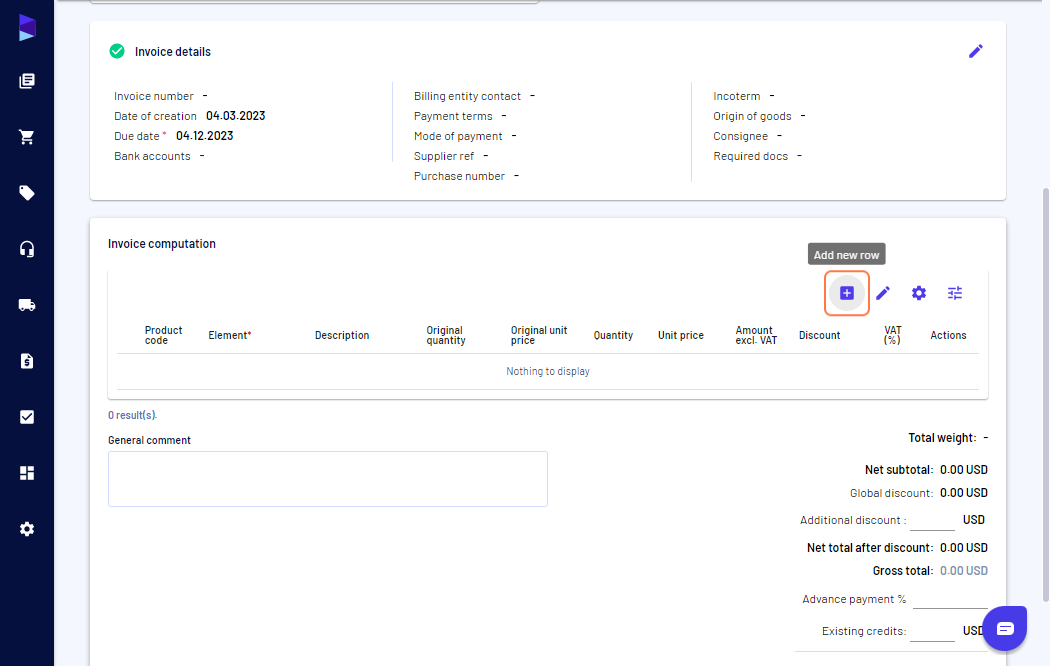Click the Add new row plus icon
The image size is (1050, 666).
click(x=847, y=293)
